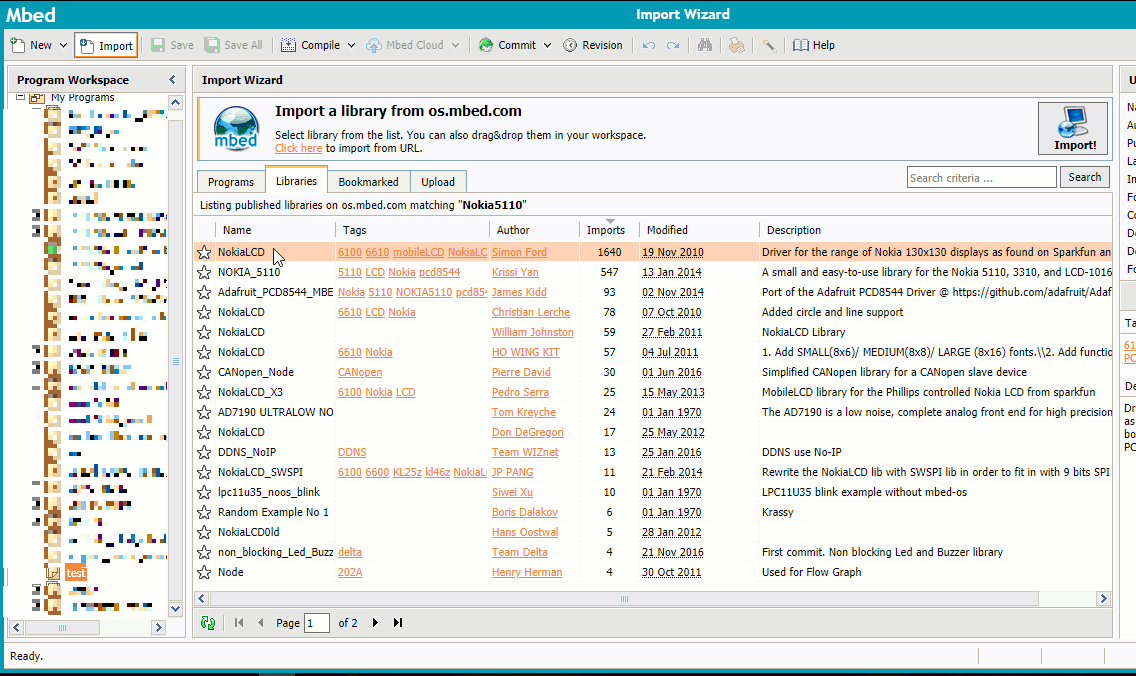Go to next page of library results
Image resolution: width=1136 pixels, height=676 pixels.
coord(376,623)
